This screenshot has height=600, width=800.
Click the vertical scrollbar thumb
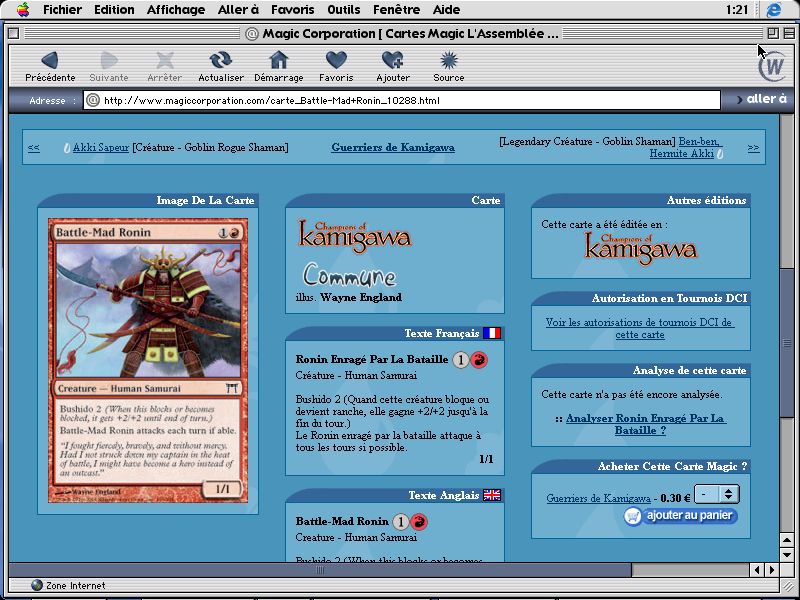[787, 343]
